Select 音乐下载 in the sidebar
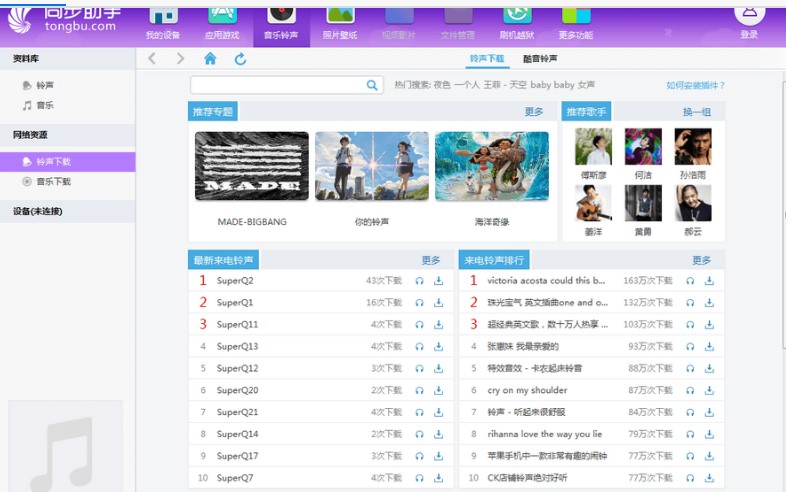 (54, 182)
